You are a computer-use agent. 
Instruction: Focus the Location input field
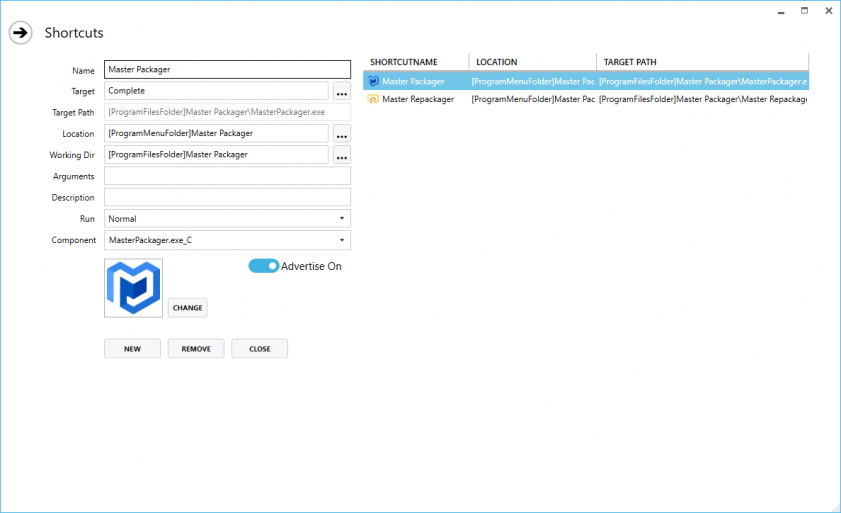216,134
